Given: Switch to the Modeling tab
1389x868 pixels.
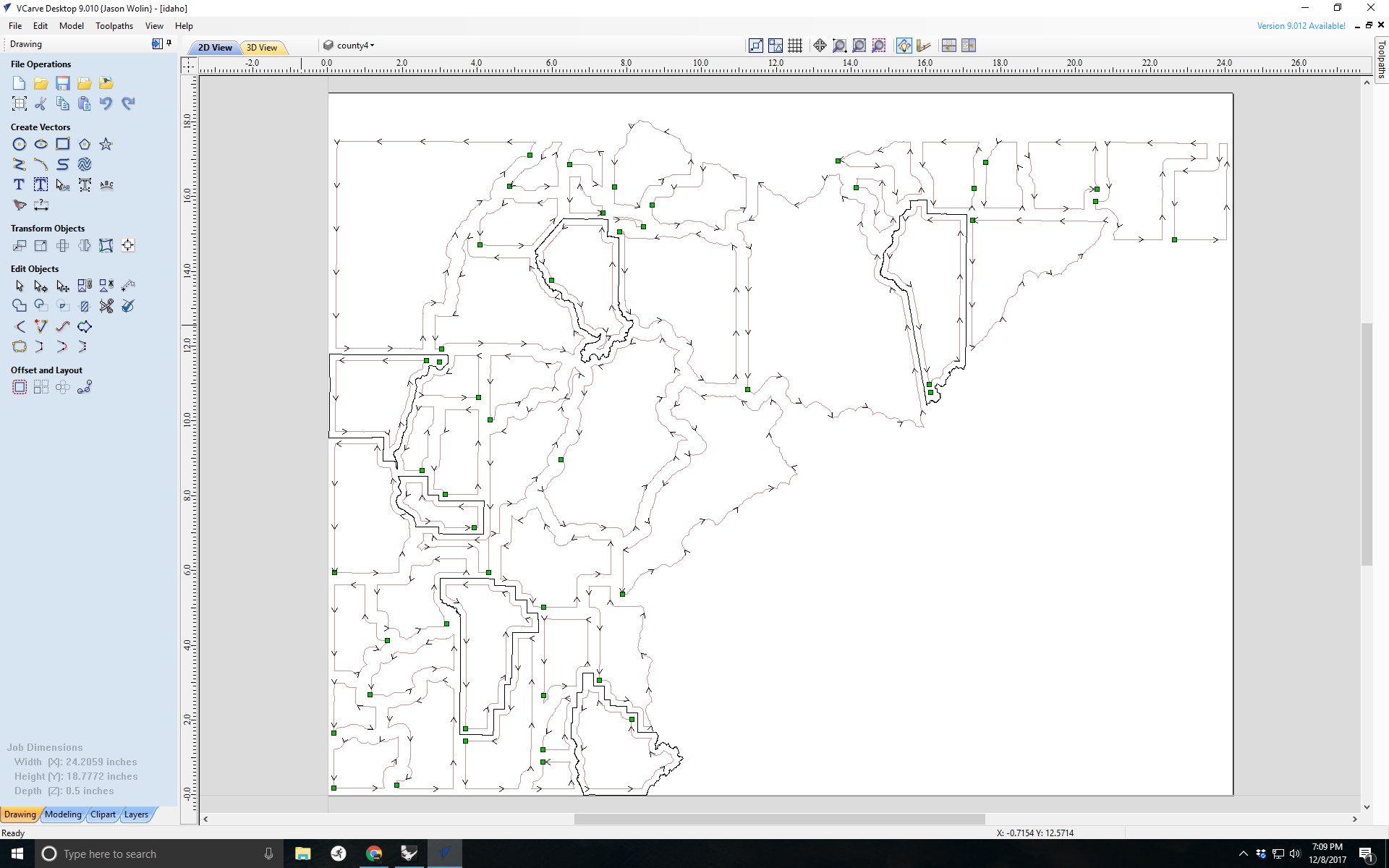Looking at the screenshot, I should click(63, 814).
